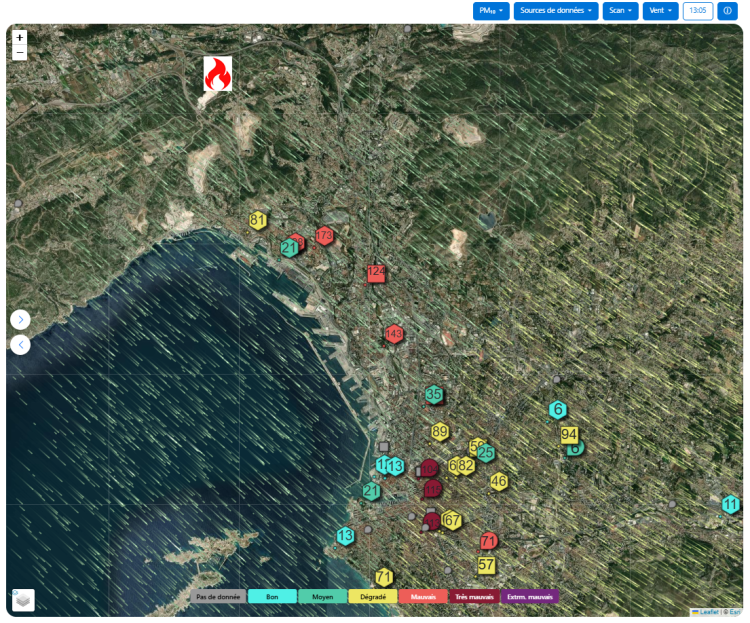Select the red circle marker reading 71
The width and height of the screenshot is (750, 623).
(x=488, y=542)
